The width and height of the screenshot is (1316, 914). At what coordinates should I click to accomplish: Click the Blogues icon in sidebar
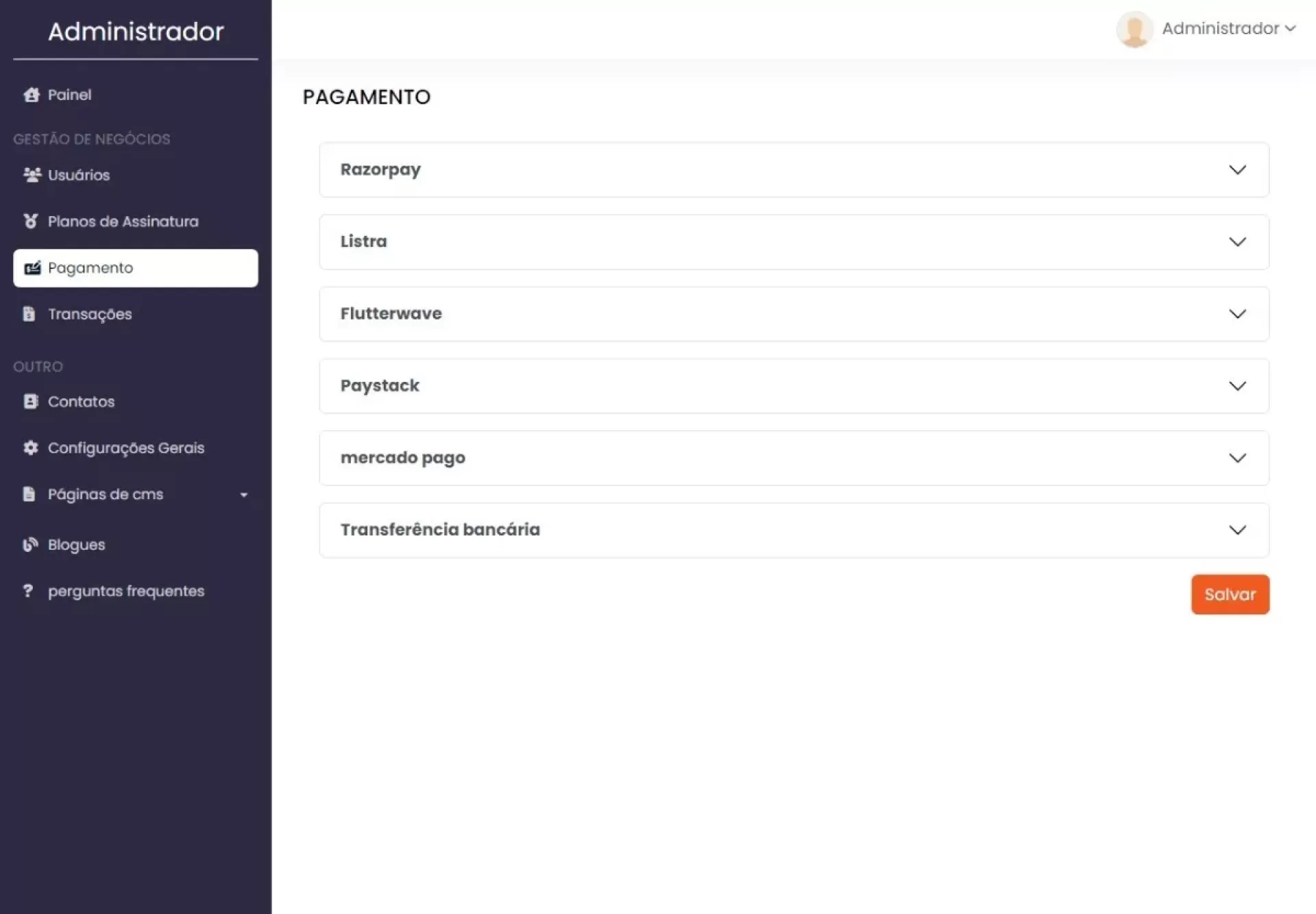(30, 544)
